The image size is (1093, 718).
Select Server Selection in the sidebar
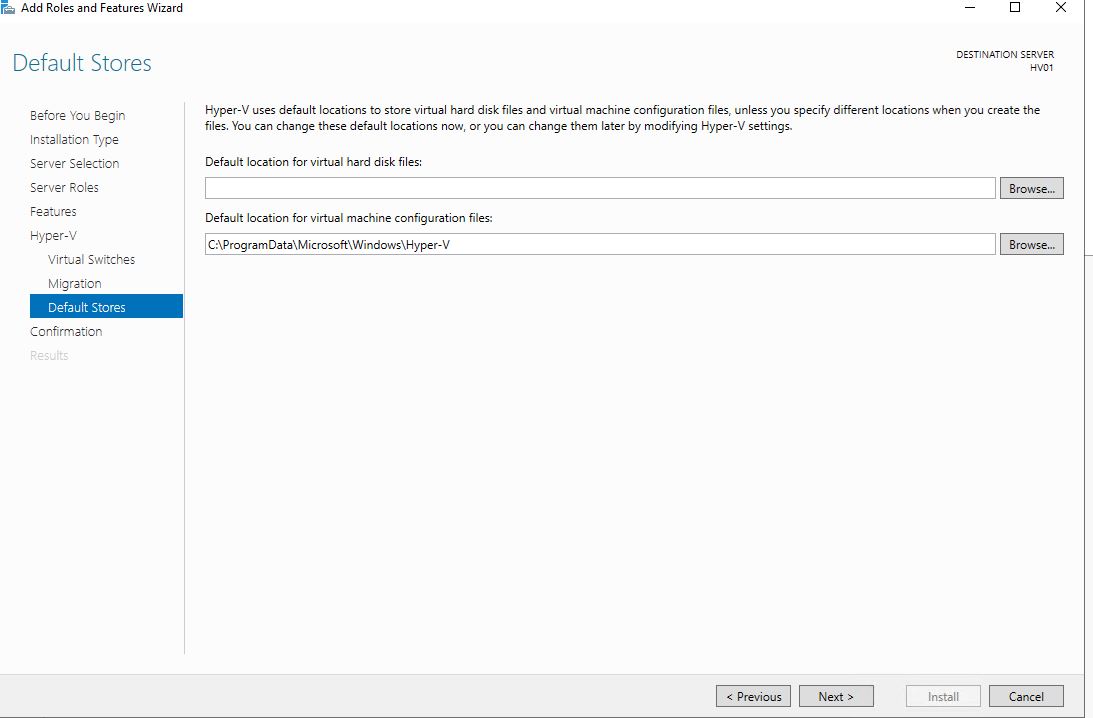(74, 164)
